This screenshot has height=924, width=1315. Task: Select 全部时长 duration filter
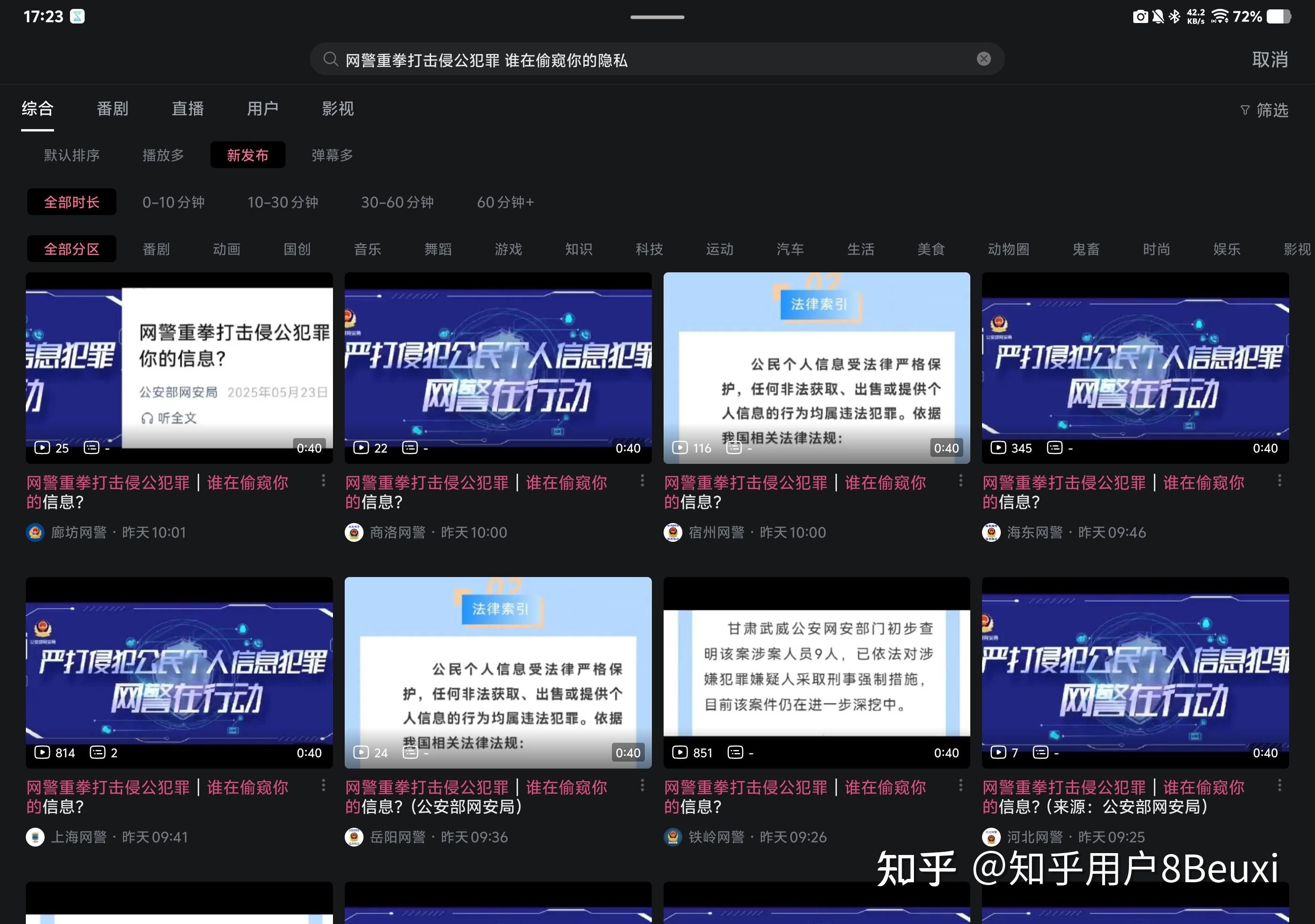[71, 202]
